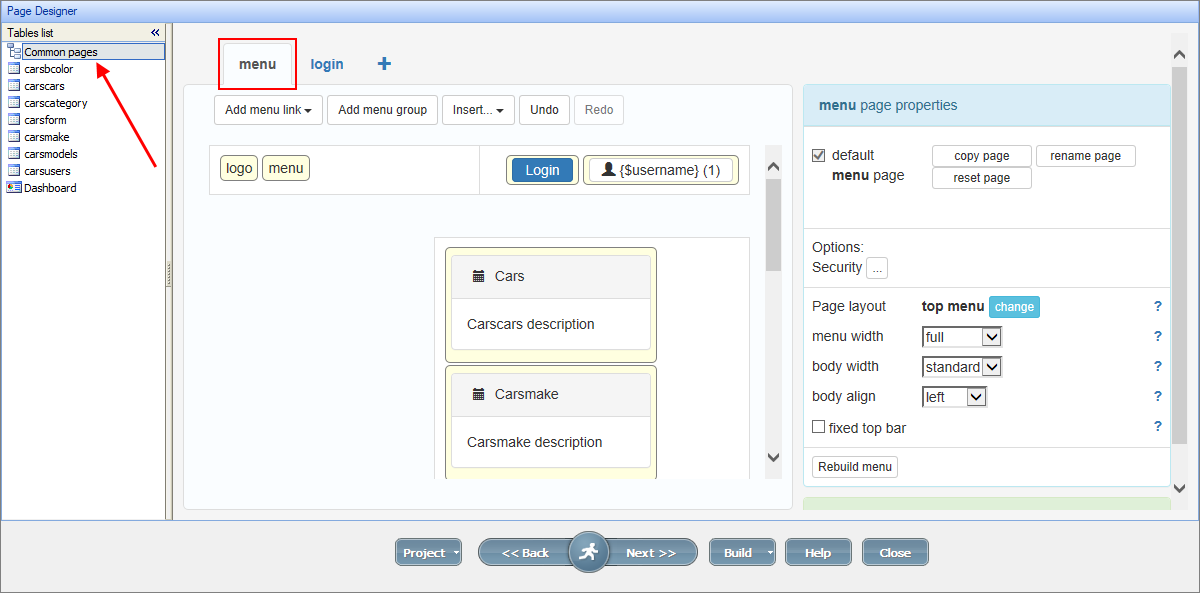This screenshot has height=593, width=1200.
Task: Click the canvas scrollbar down arrow
Action: [773, 456]
